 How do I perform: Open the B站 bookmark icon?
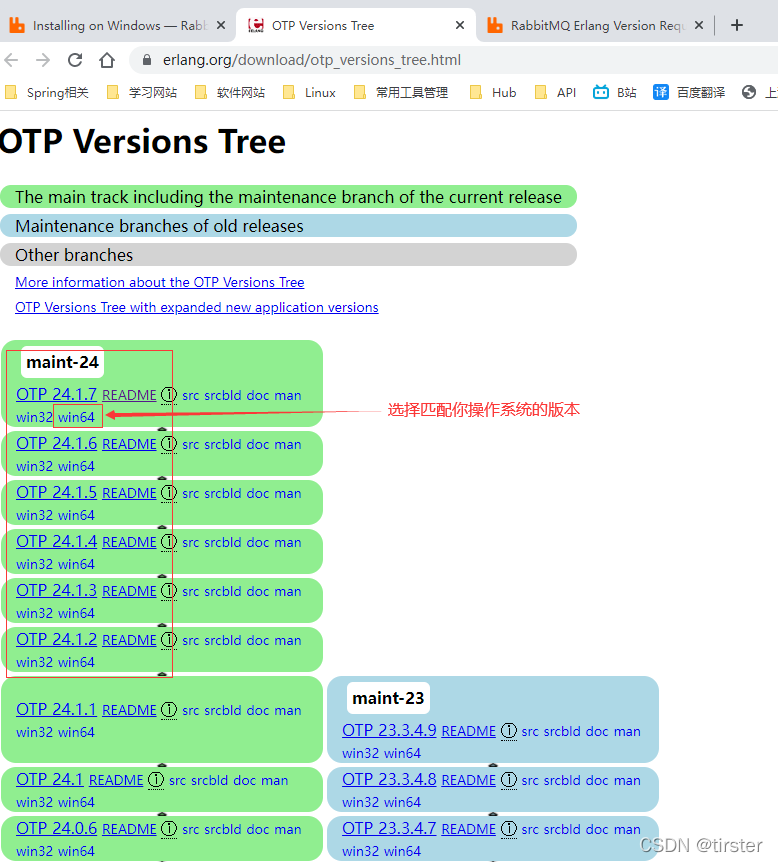[601, 92]
